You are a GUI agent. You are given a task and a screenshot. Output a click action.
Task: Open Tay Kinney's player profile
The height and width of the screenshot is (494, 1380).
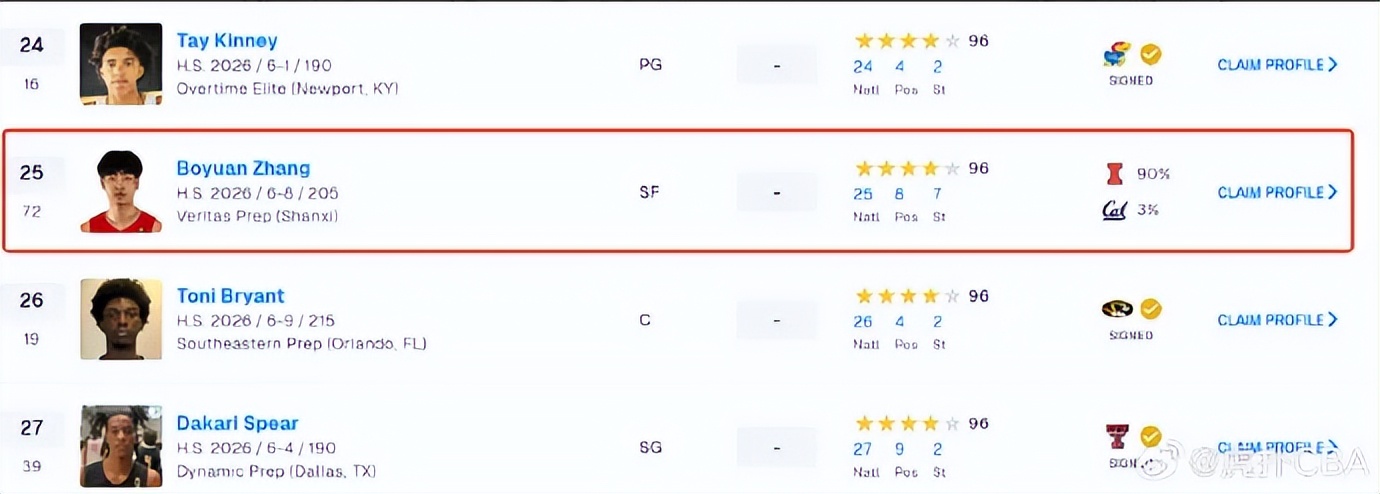(227, 41)
